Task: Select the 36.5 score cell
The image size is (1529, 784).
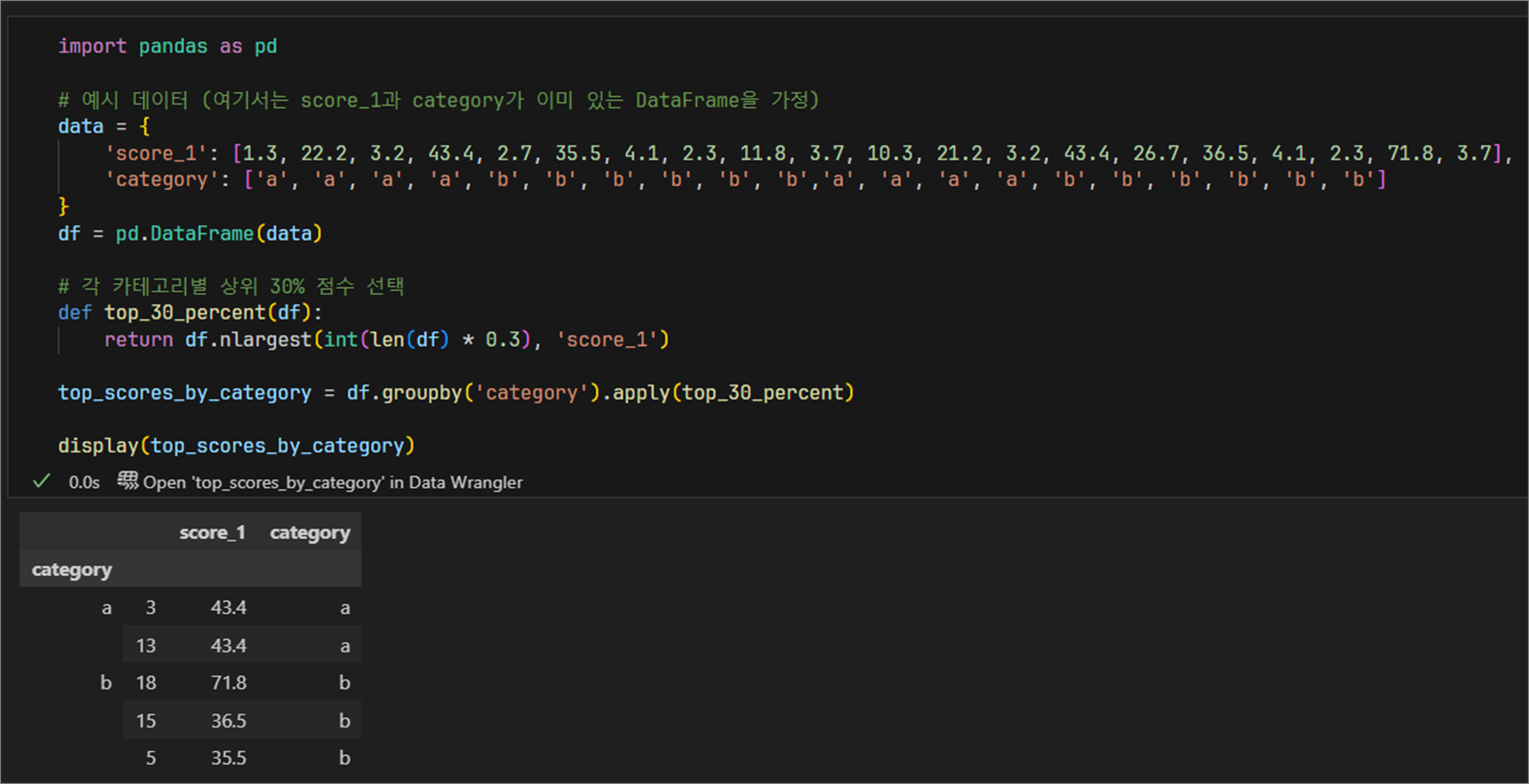Action: (x=229, y=720)
